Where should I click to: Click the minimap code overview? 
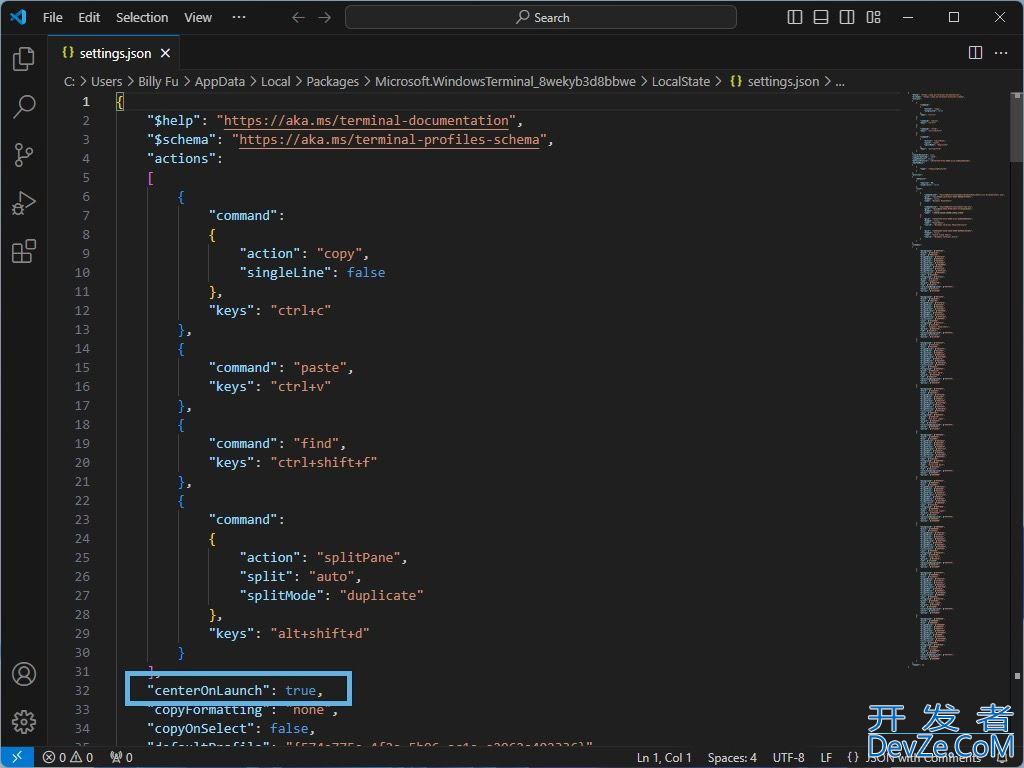(958, 379)
